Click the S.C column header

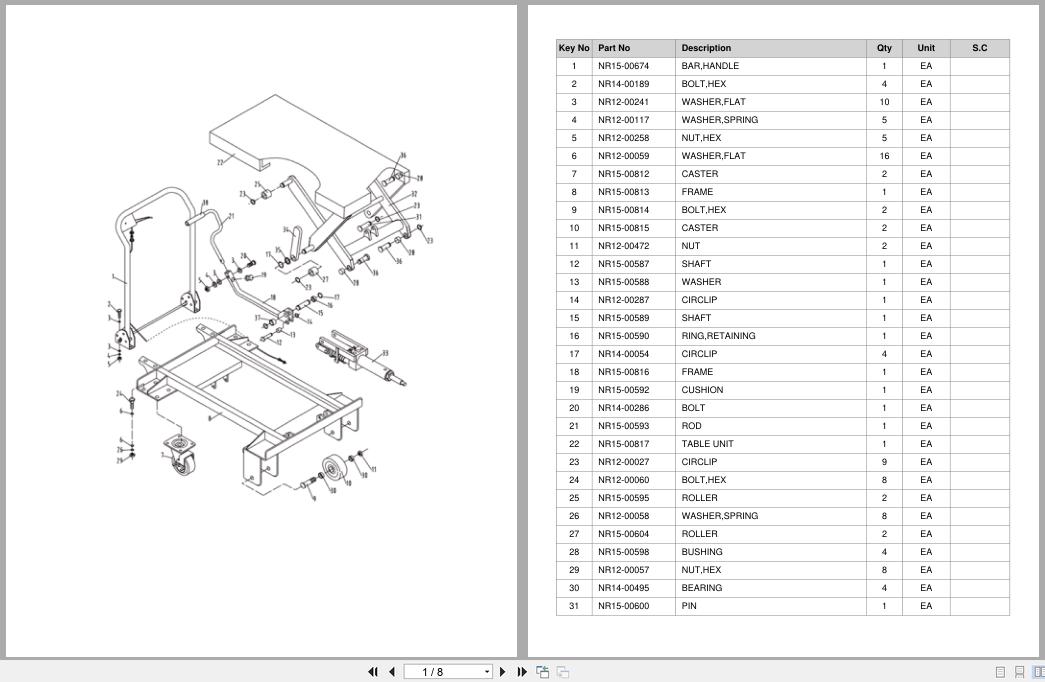(x=980, y=48)
